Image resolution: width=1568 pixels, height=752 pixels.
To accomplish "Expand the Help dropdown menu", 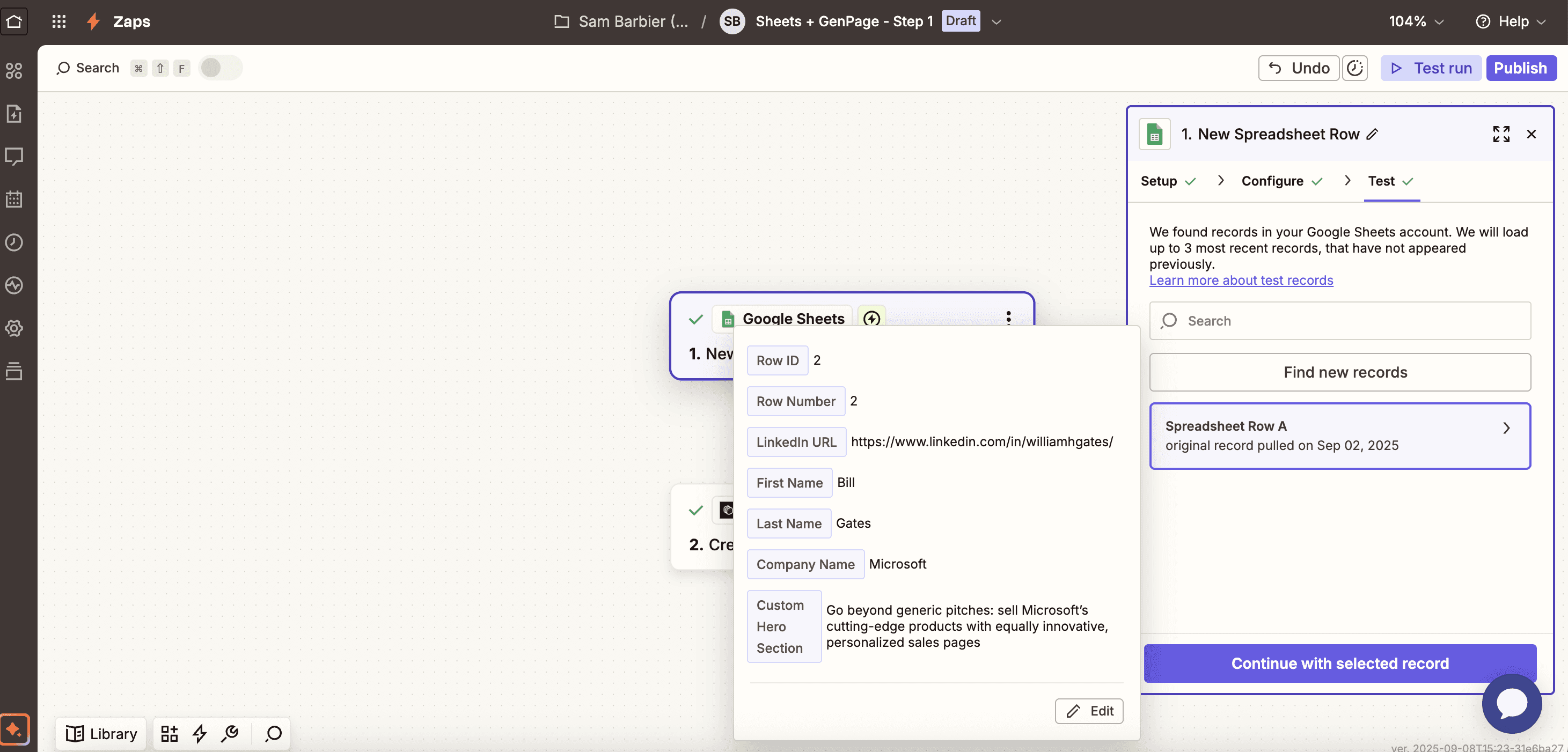I will [x=1512, y=22].
